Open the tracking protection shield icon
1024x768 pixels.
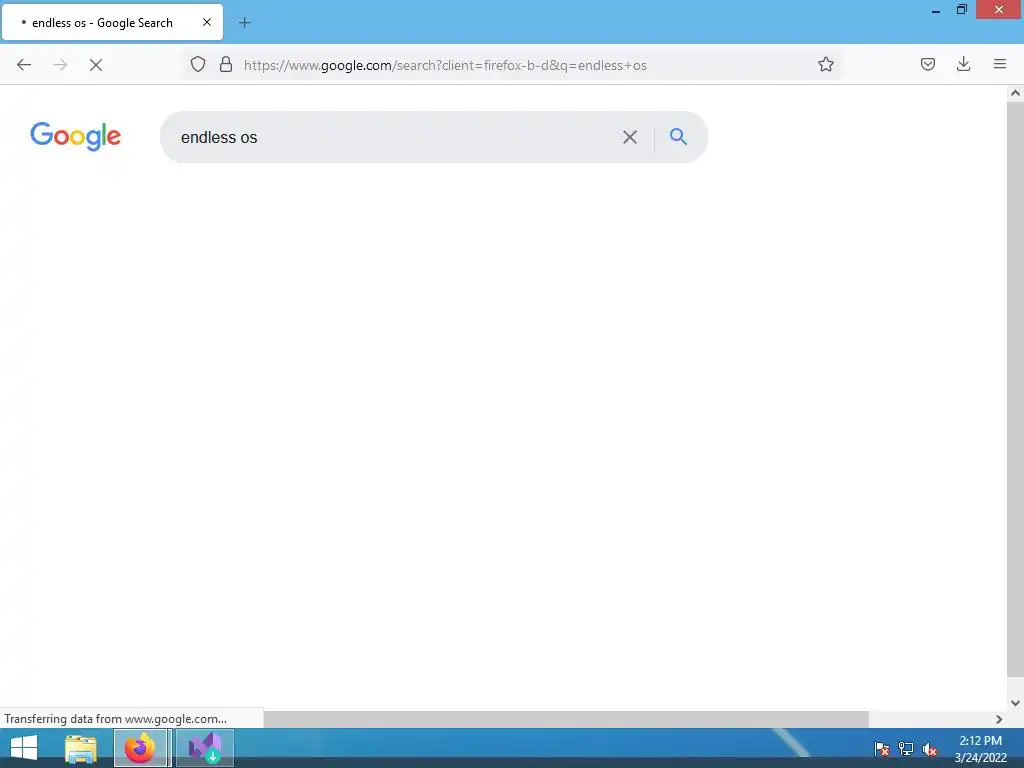[x=198, y=65]
